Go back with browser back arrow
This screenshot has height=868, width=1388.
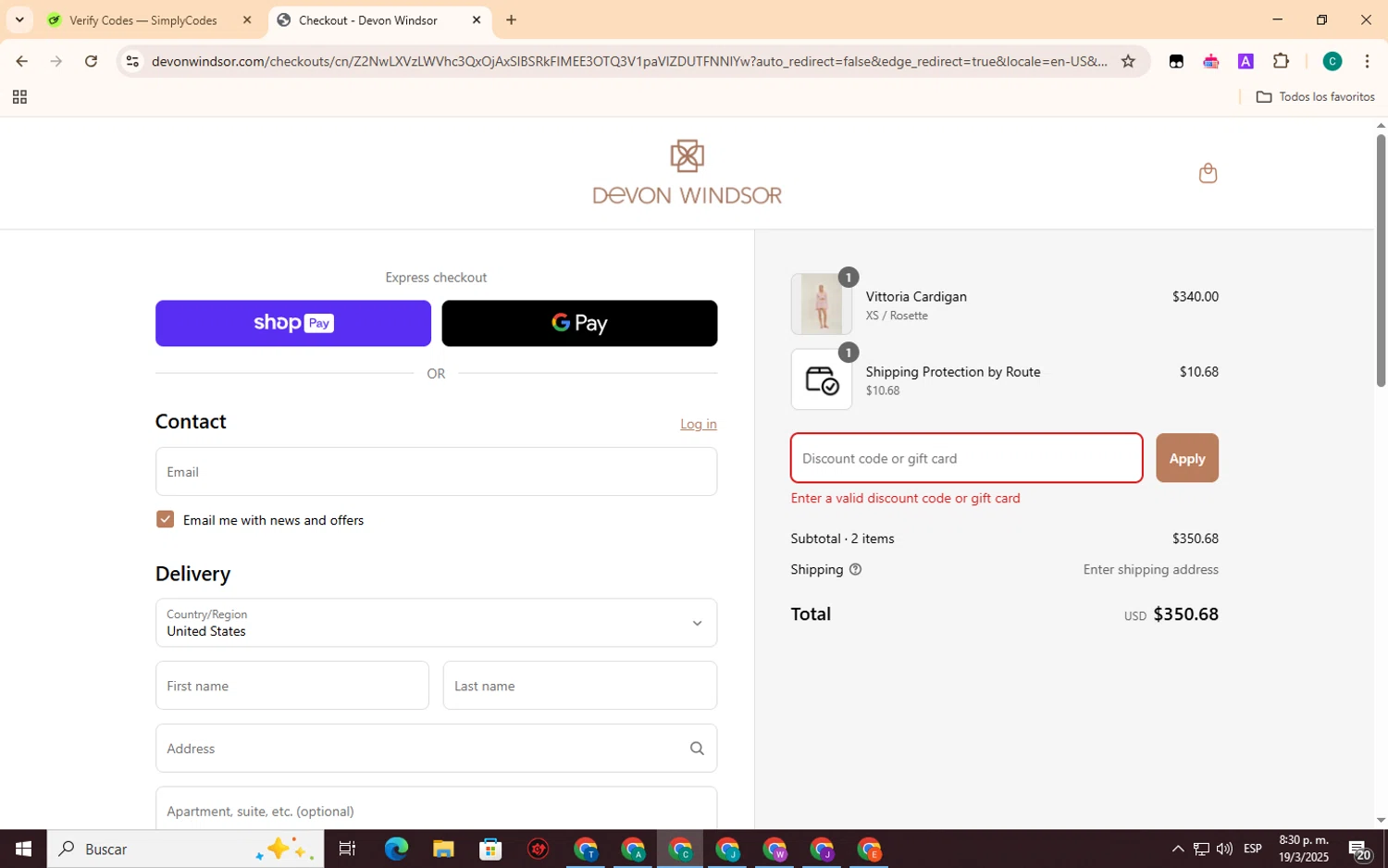tap(21, 61)
